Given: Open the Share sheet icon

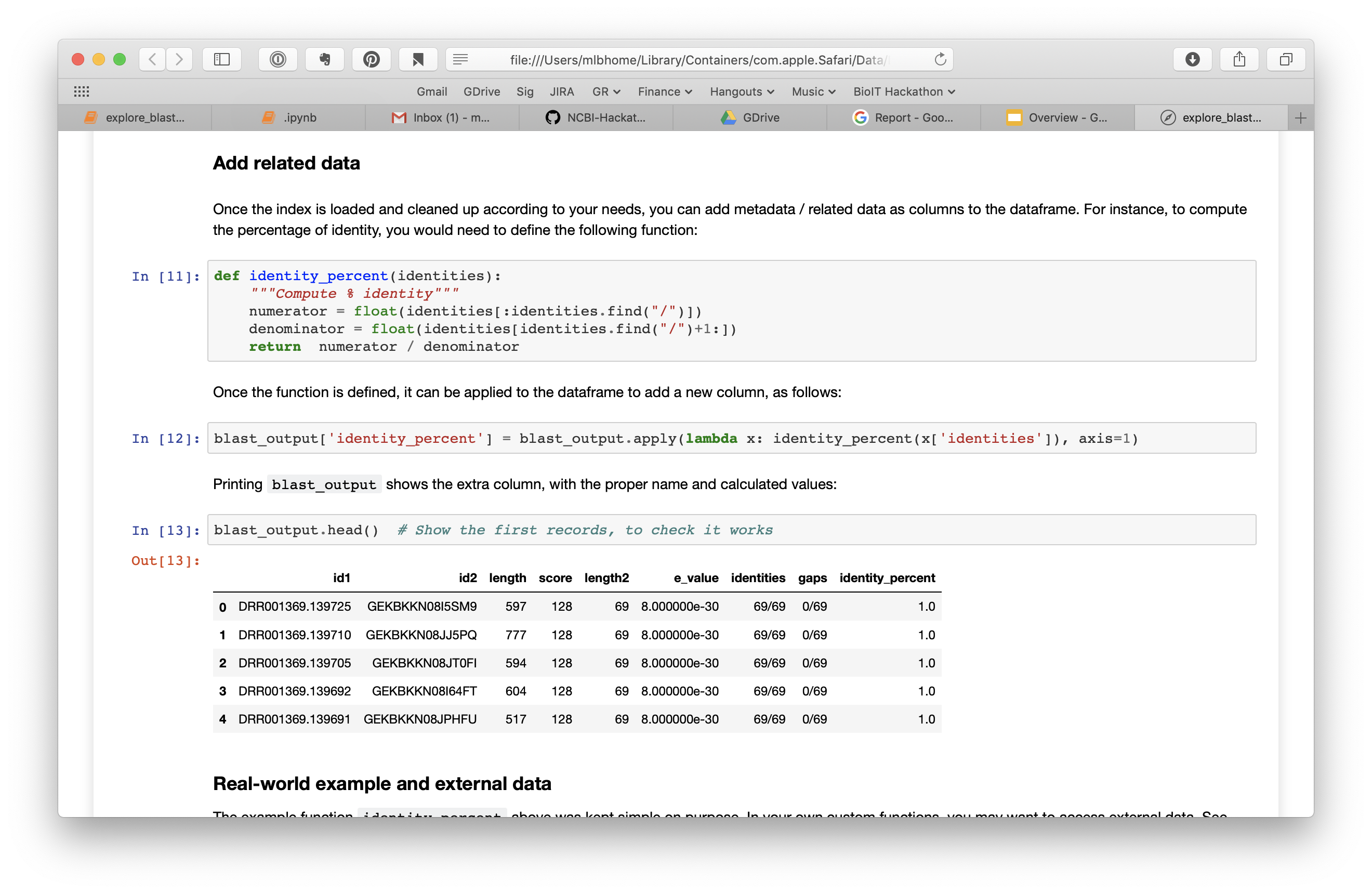Looking at the screenshot, I should click(x=1239, y=59).
